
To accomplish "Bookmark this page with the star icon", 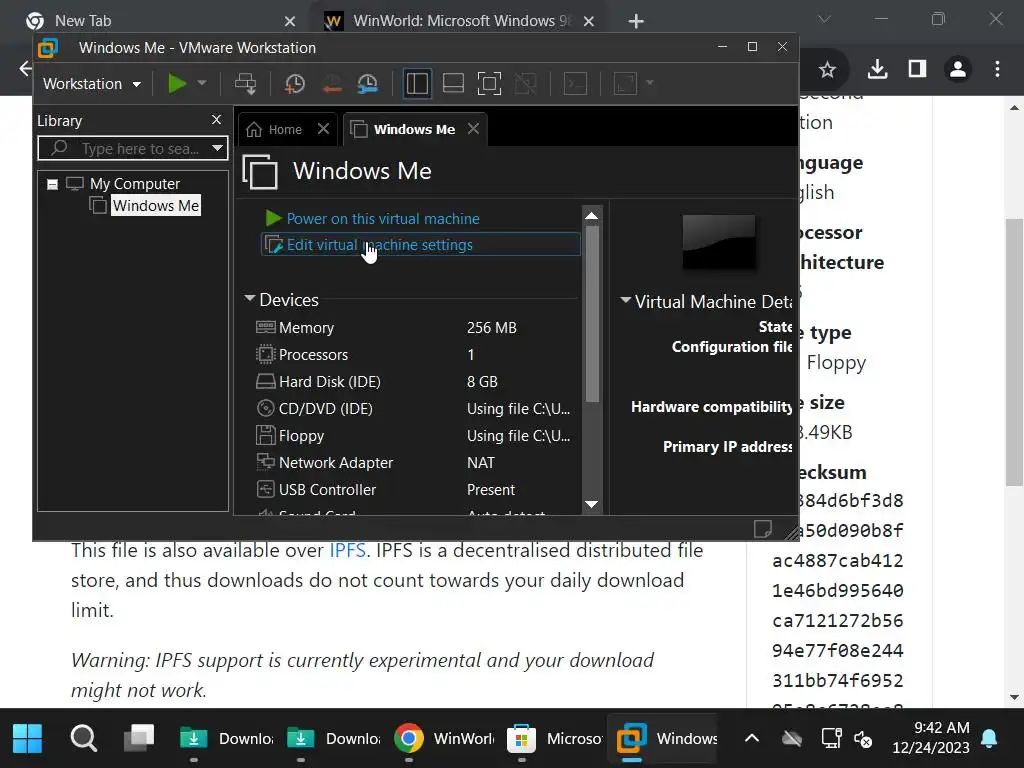I will pos(827,69).
